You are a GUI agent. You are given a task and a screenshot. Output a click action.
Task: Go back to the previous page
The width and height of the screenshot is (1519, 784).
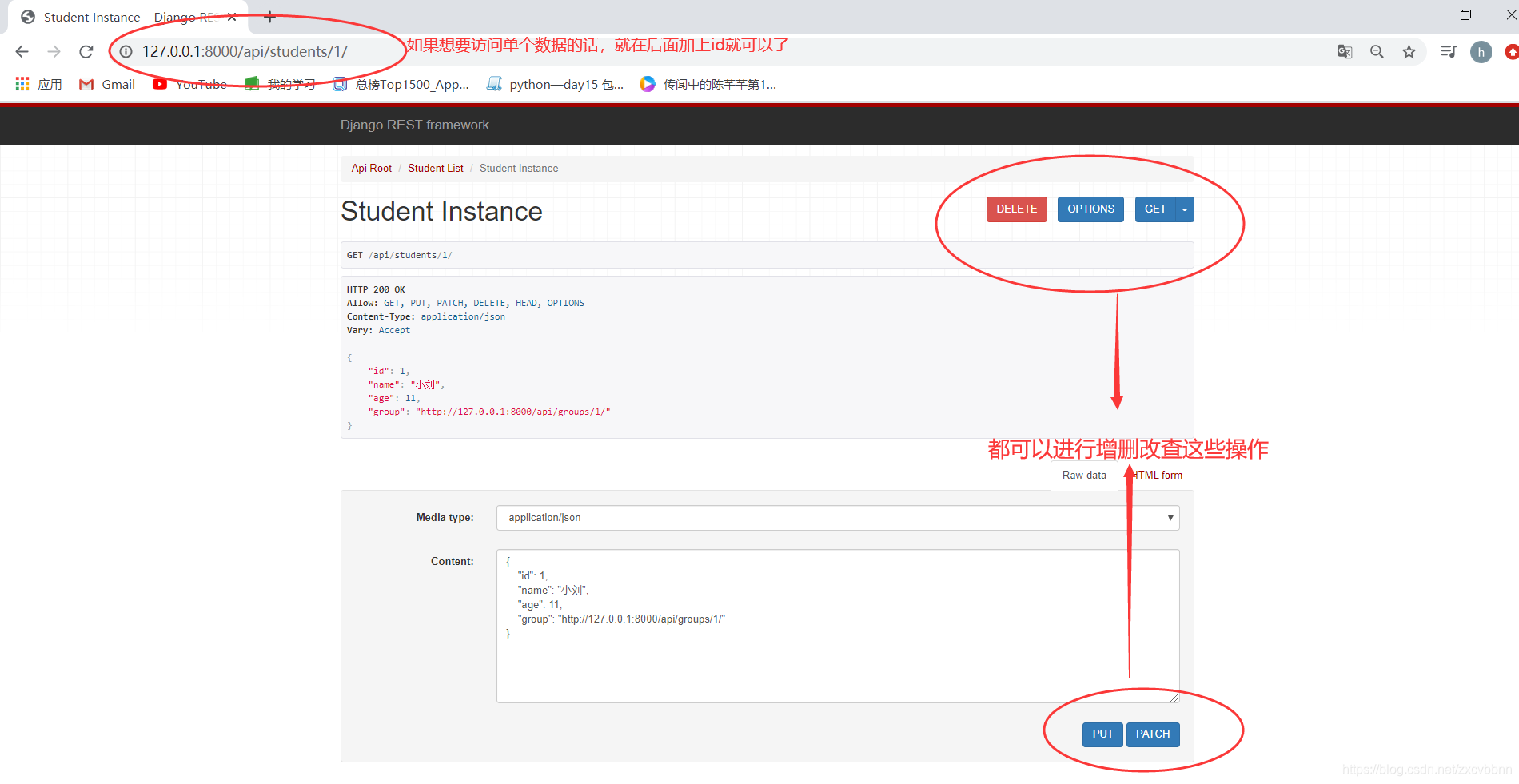pyautogui.click(x=22, y=52)
